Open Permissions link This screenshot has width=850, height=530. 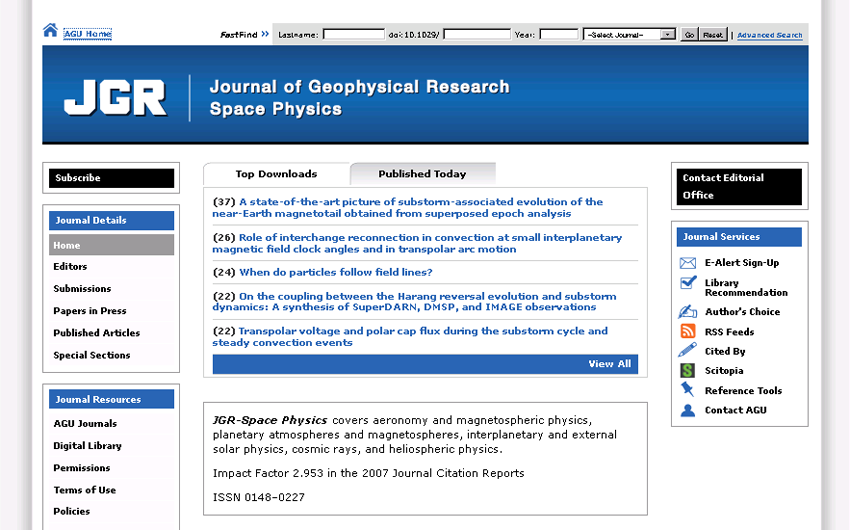pos(81,468)
